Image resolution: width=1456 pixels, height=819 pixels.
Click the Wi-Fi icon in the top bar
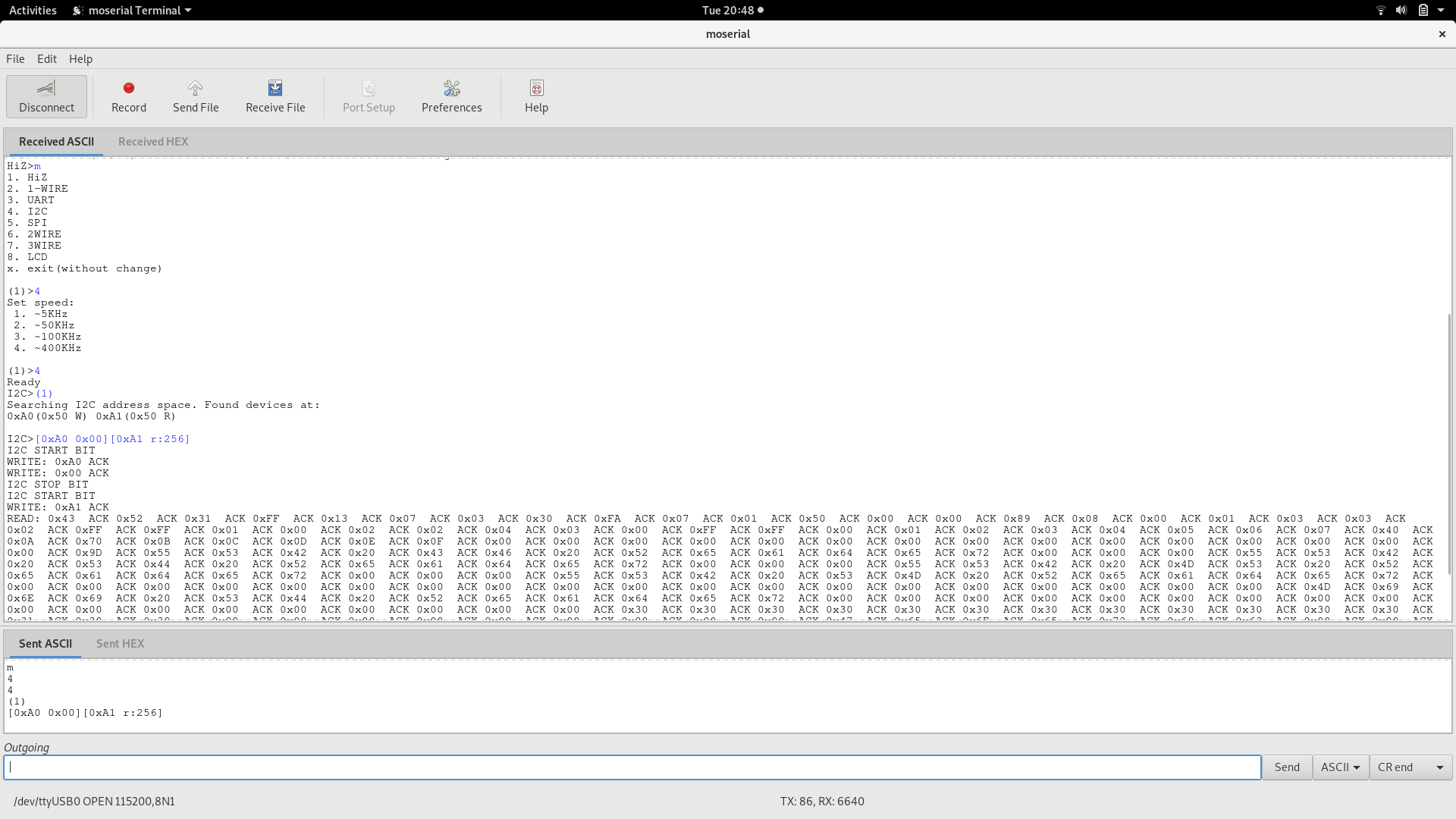(x=1380, y=10)
